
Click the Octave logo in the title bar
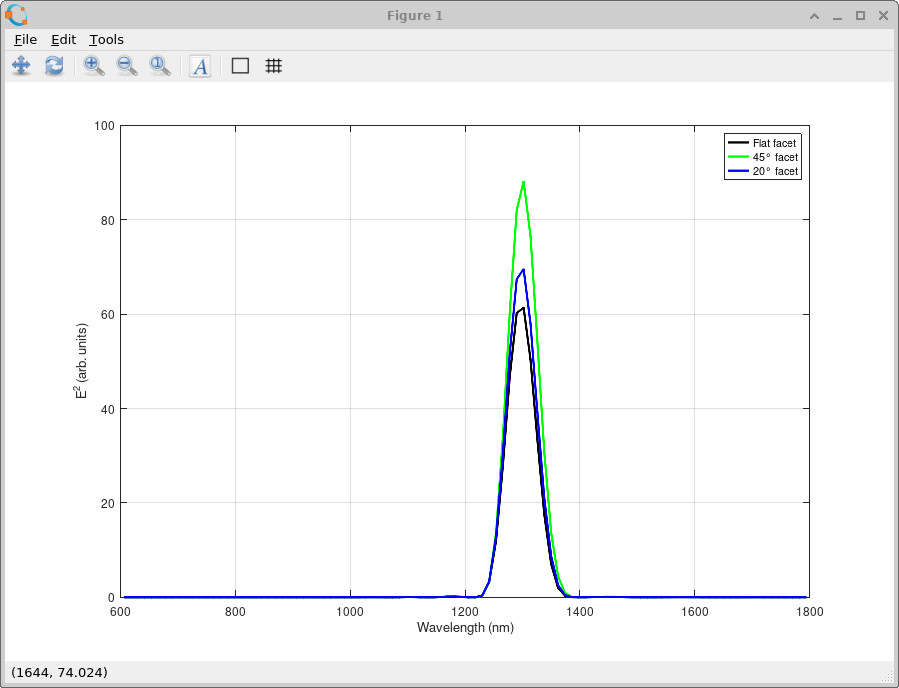pos(14,15)
